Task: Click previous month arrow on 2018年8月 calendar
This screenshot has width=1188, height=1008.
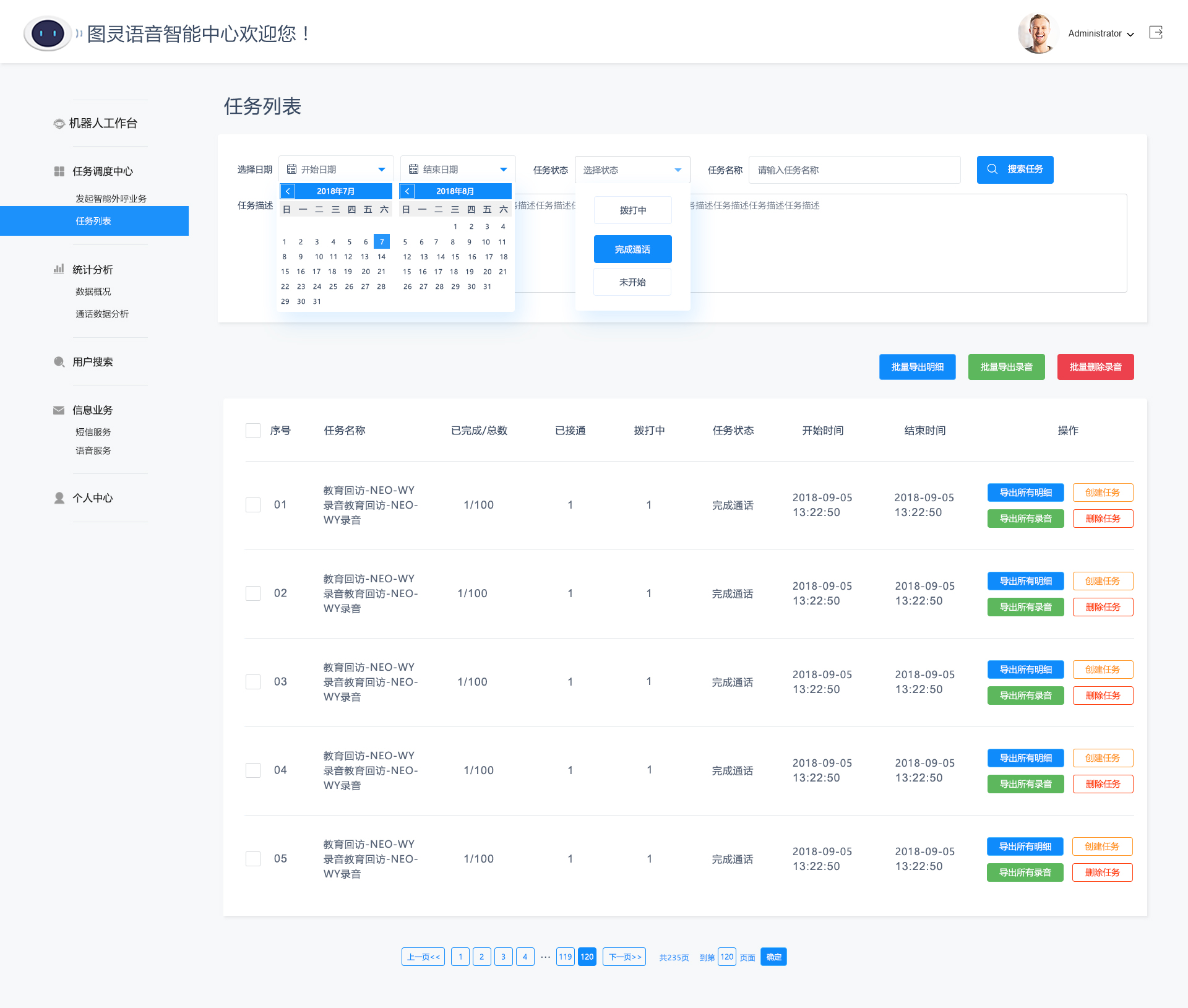Action: pyautogui.click(x=407, y=191)
